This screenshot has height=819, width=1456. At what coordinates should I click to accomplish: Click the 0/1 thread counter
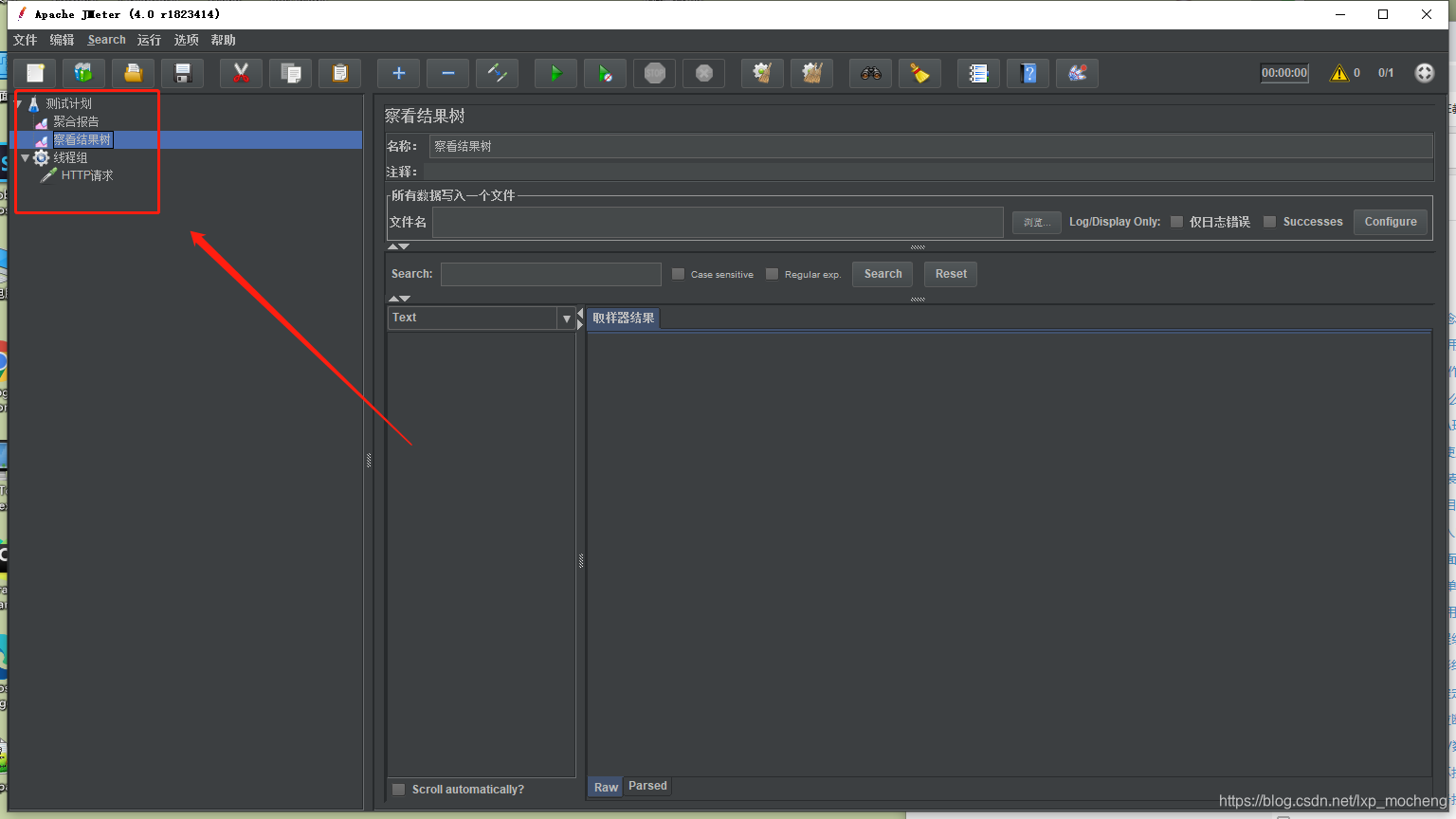pos(1386,73)
